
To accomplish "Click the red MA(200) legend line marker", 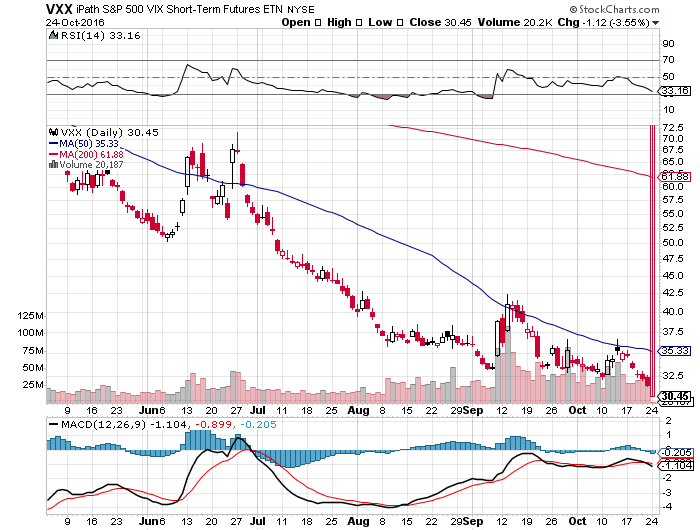I will point(54,154).
